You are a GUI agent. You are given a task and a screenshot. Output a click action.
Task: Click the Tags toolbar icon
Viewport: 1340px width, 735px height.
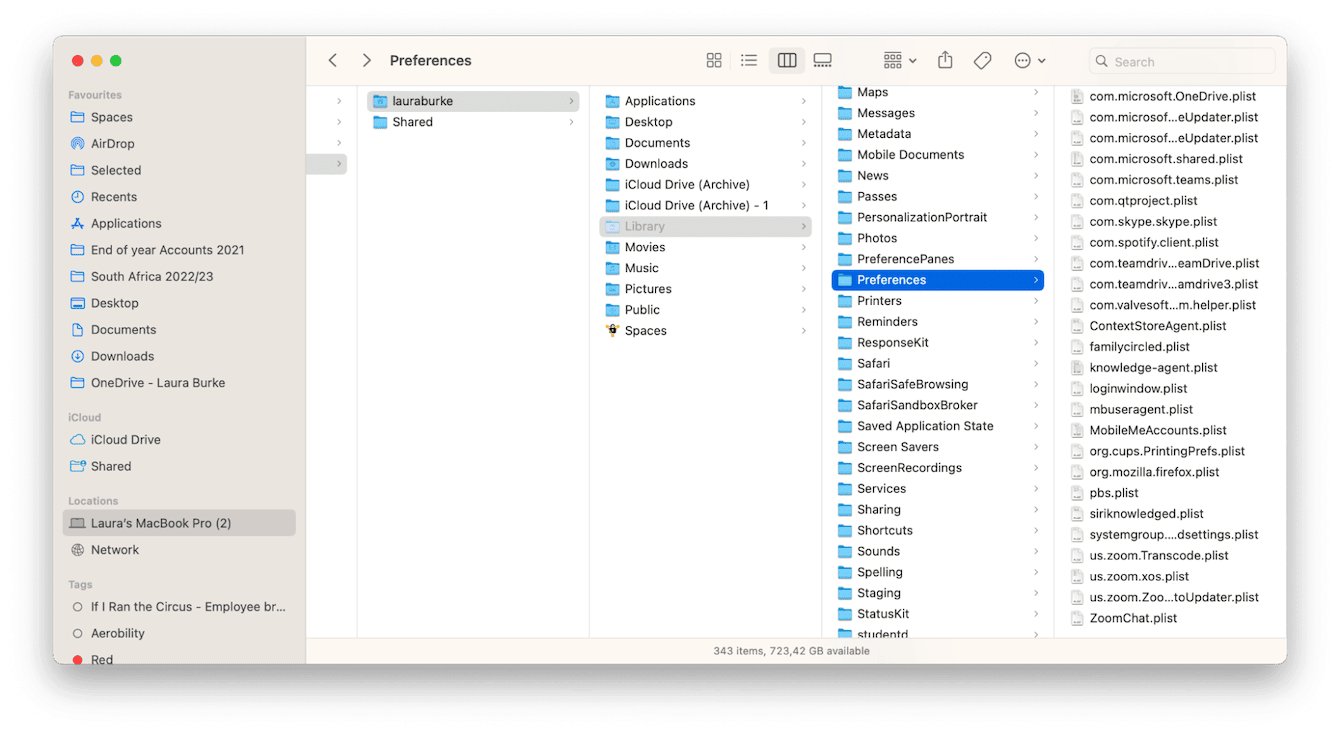982,60
